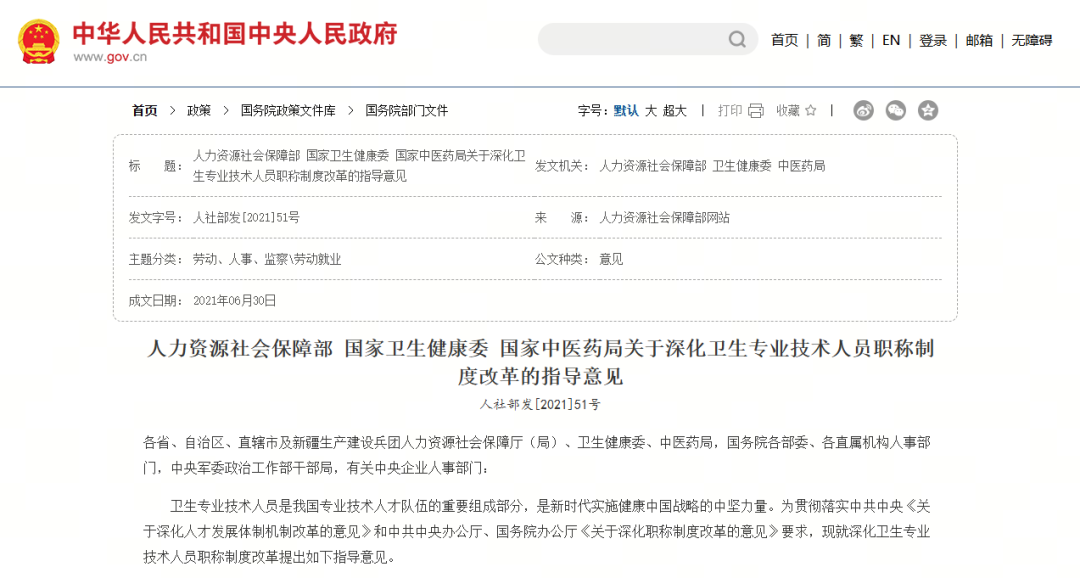Set font size to 大
Viewport: 1080px width, 578px height.
click(x=651, y=110)
